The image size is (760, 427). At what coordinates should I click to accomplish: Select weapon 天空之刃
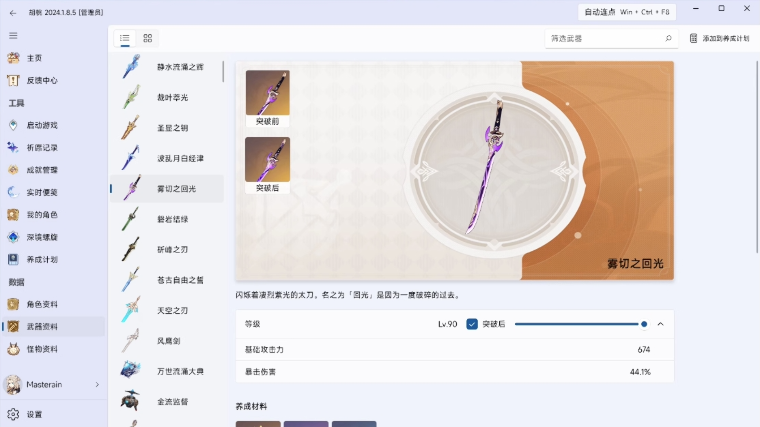pos(167,311)
